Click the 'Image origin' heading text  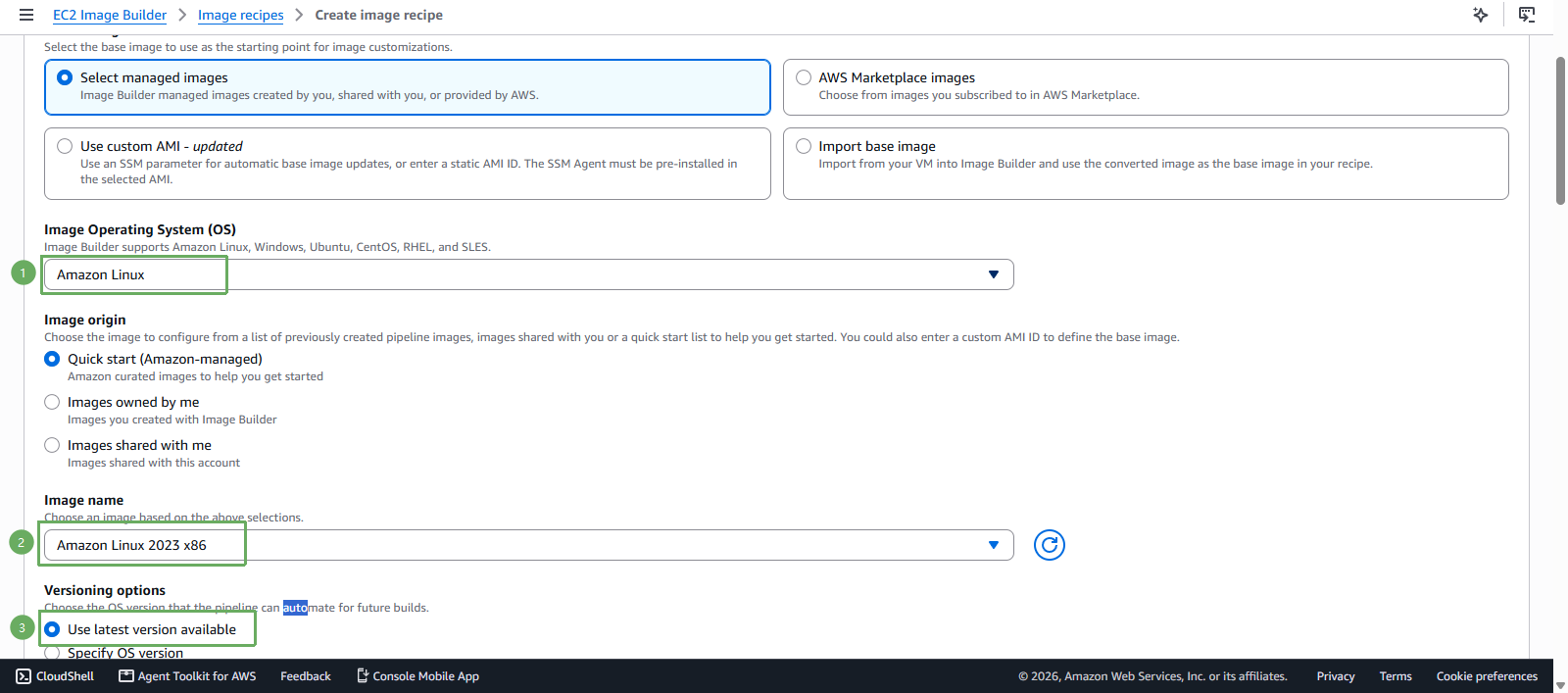click(85, 320)
